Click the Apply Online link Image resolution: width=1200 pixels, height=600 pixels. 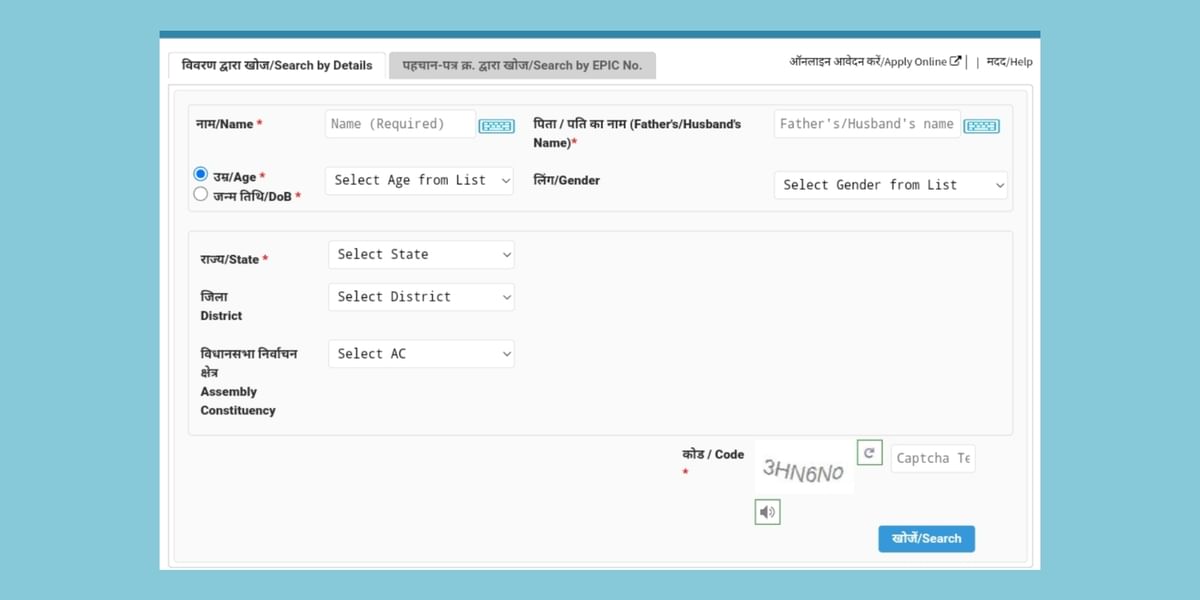coord(875,62)
